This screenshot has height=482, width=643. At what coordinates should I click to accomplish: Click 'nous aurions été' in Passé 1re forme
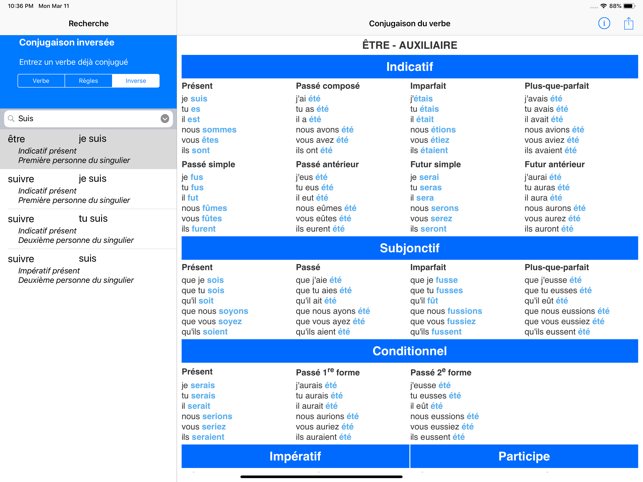click(x=327, y=416)
